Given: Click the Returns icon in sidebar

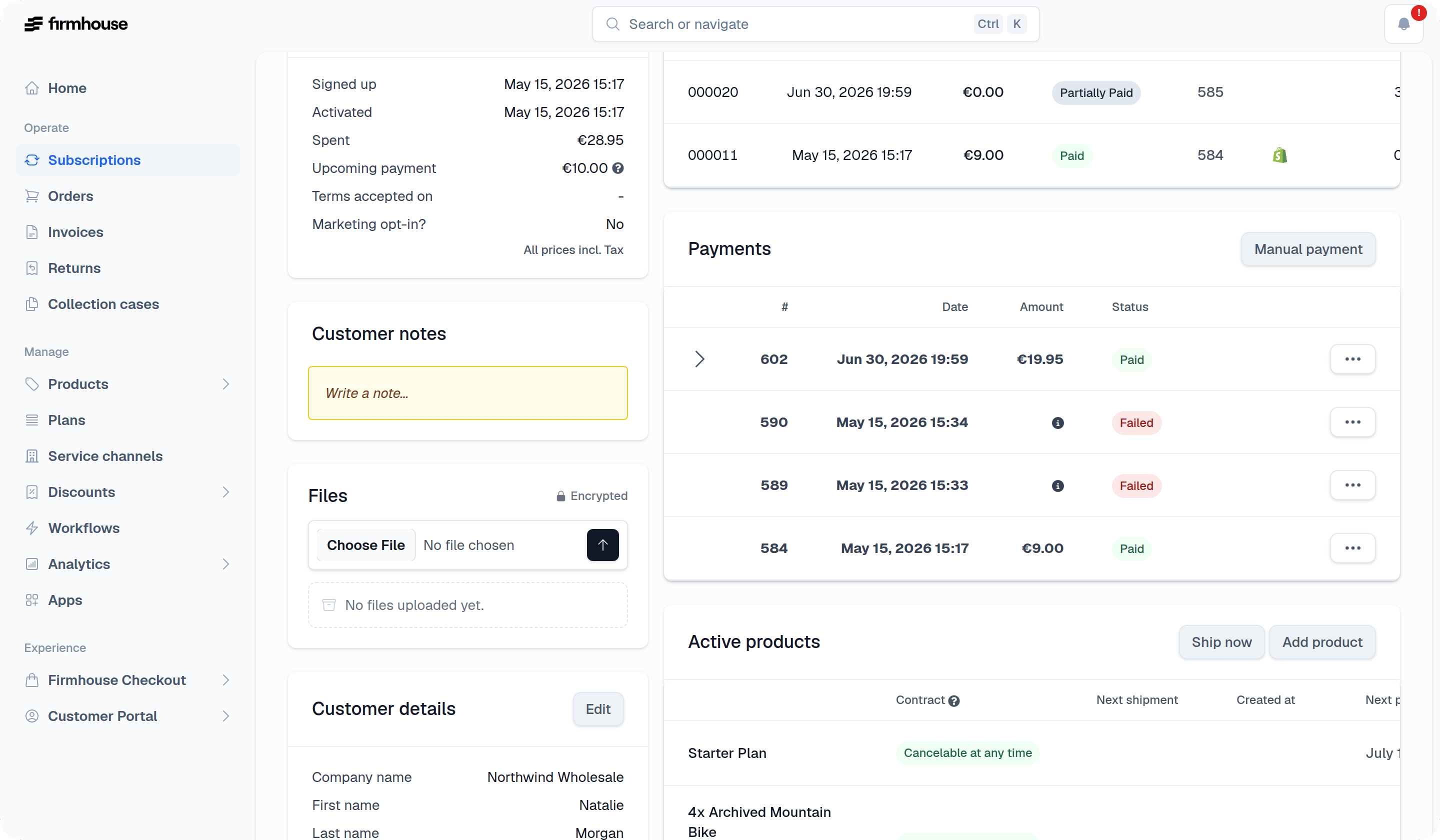Looking at the screenshot, I should (32, 268).
